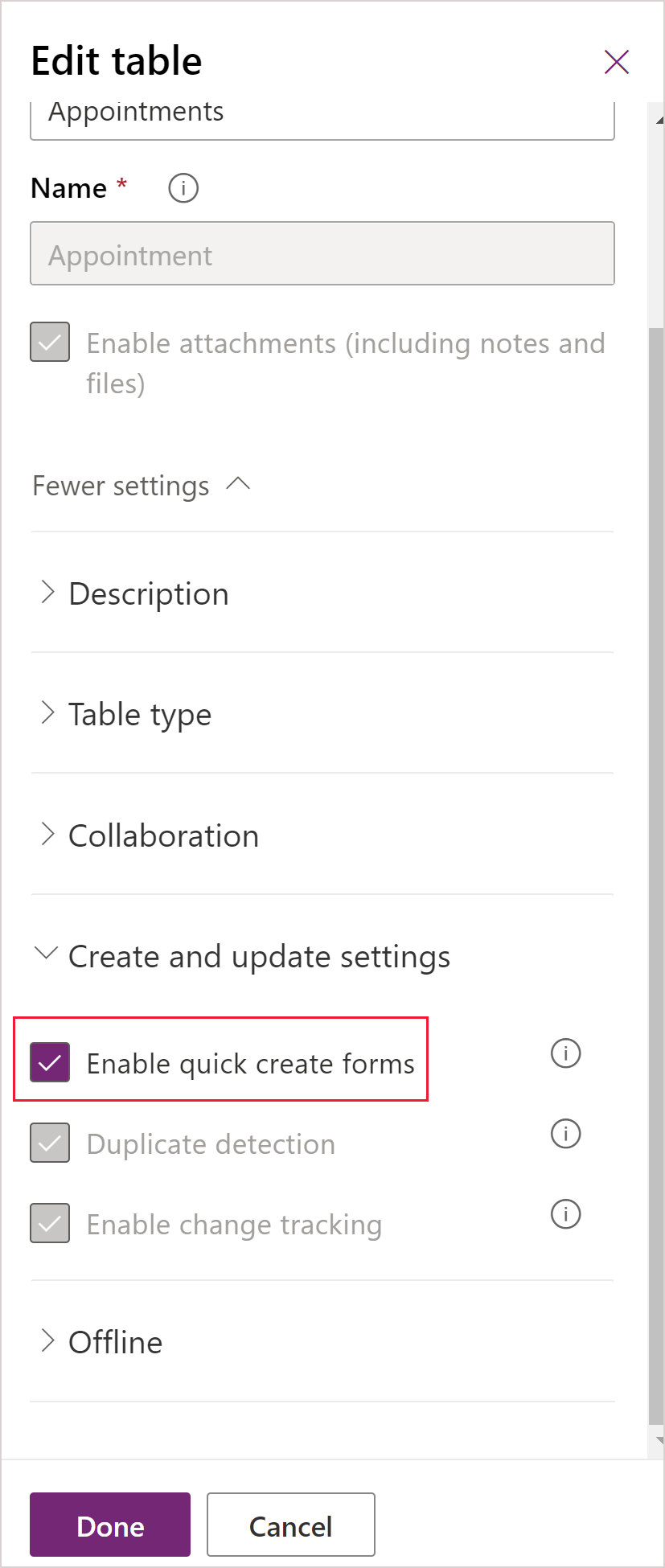Click the Enable change tracking info icon
Viewport: 665px width, 1568px height.
(x=565, y=1213)
